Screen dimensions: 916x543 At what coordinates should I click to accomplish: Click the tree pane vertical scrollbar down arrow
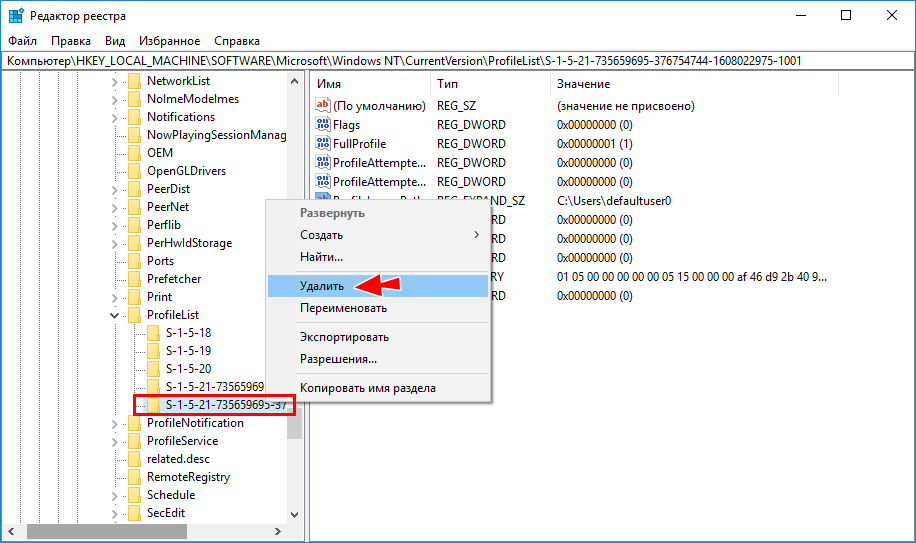[x=295, y=514]
